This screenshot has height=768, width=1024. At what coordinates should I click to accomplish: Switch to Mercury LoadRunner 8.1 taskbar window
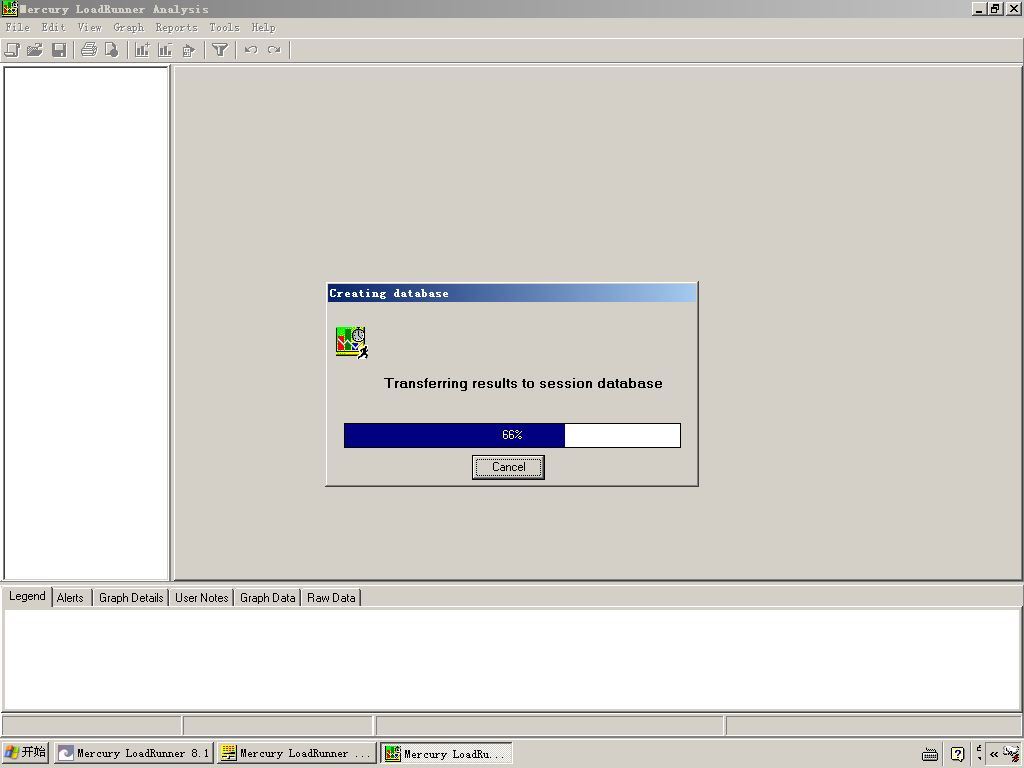click(134, 753)
